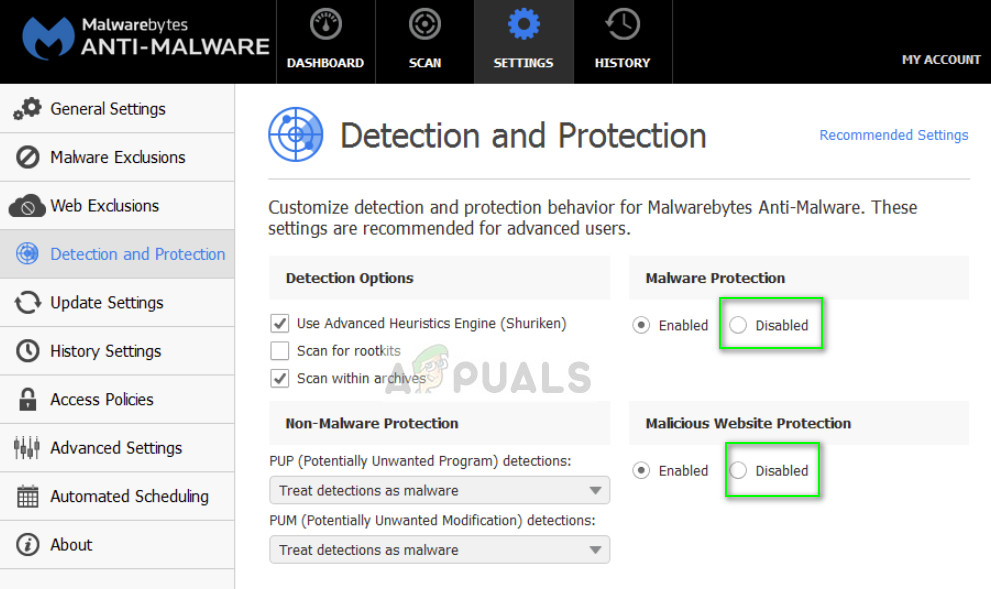991x589 pixels.
Task: Click the Dashboard gauge icon
Action: pyautogui.click(x=325, y=23)
